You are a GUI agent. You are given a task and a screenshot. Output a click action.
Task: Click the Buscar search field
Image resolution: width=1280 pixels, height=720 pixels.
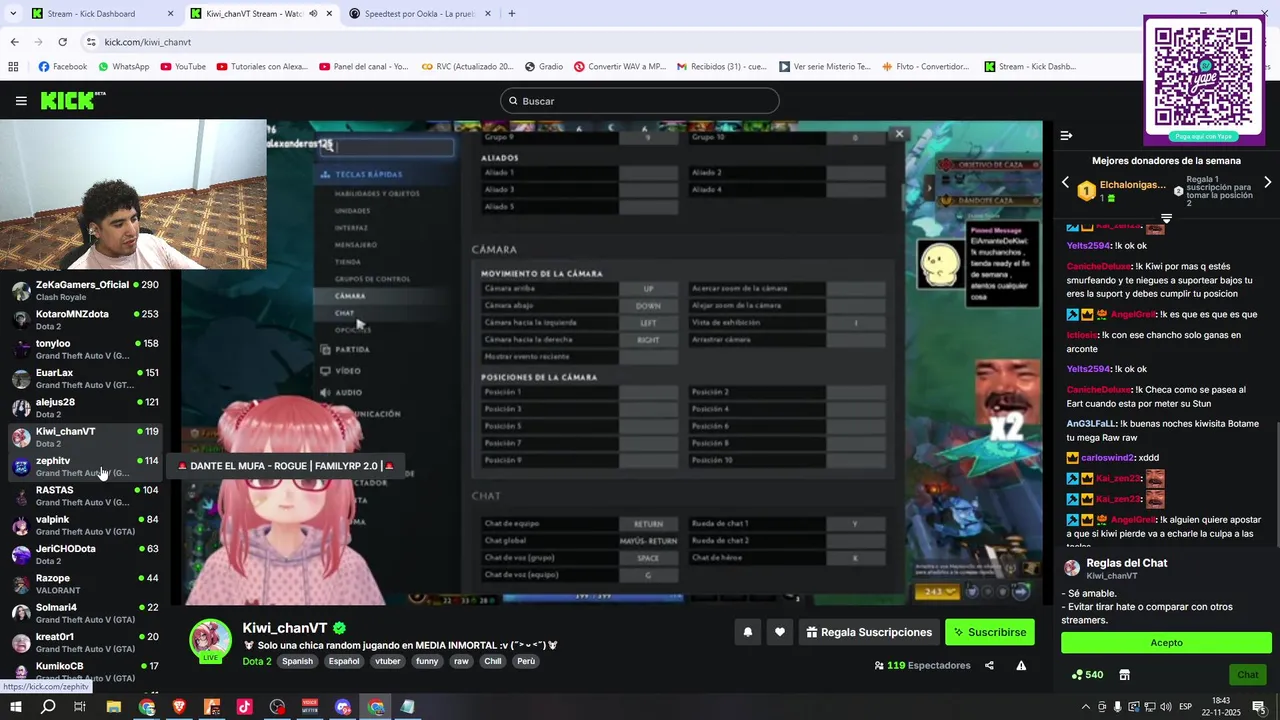coord(640,101)
